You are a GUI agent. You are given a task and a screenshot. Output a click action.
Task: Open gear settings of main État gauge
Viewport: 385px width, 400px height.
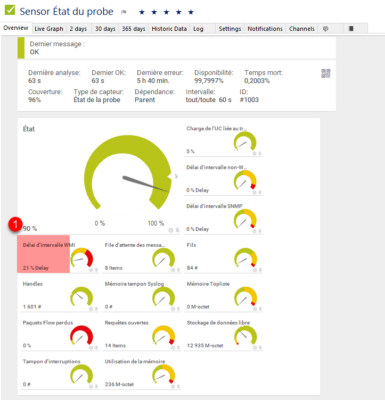pyautogui.click(x=171, y=230)
